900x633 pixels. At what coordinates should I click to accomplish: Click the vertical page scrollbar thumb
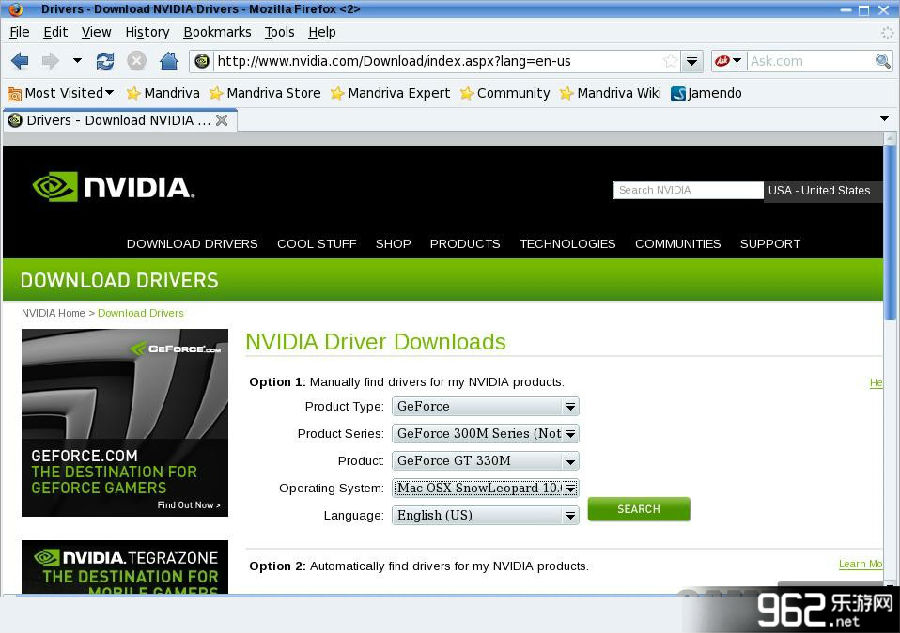pos(890,232)
